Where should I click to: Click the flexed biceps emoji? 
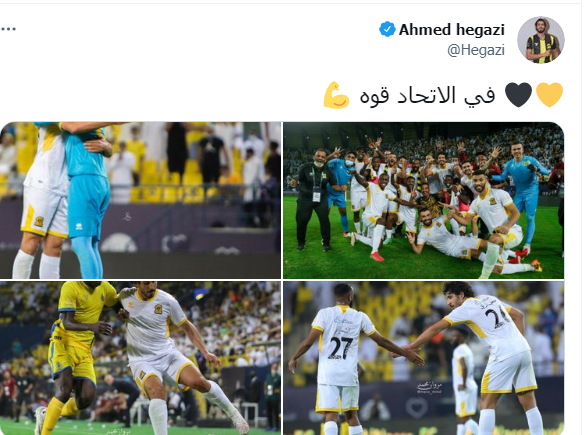click(x=336, y=95)
